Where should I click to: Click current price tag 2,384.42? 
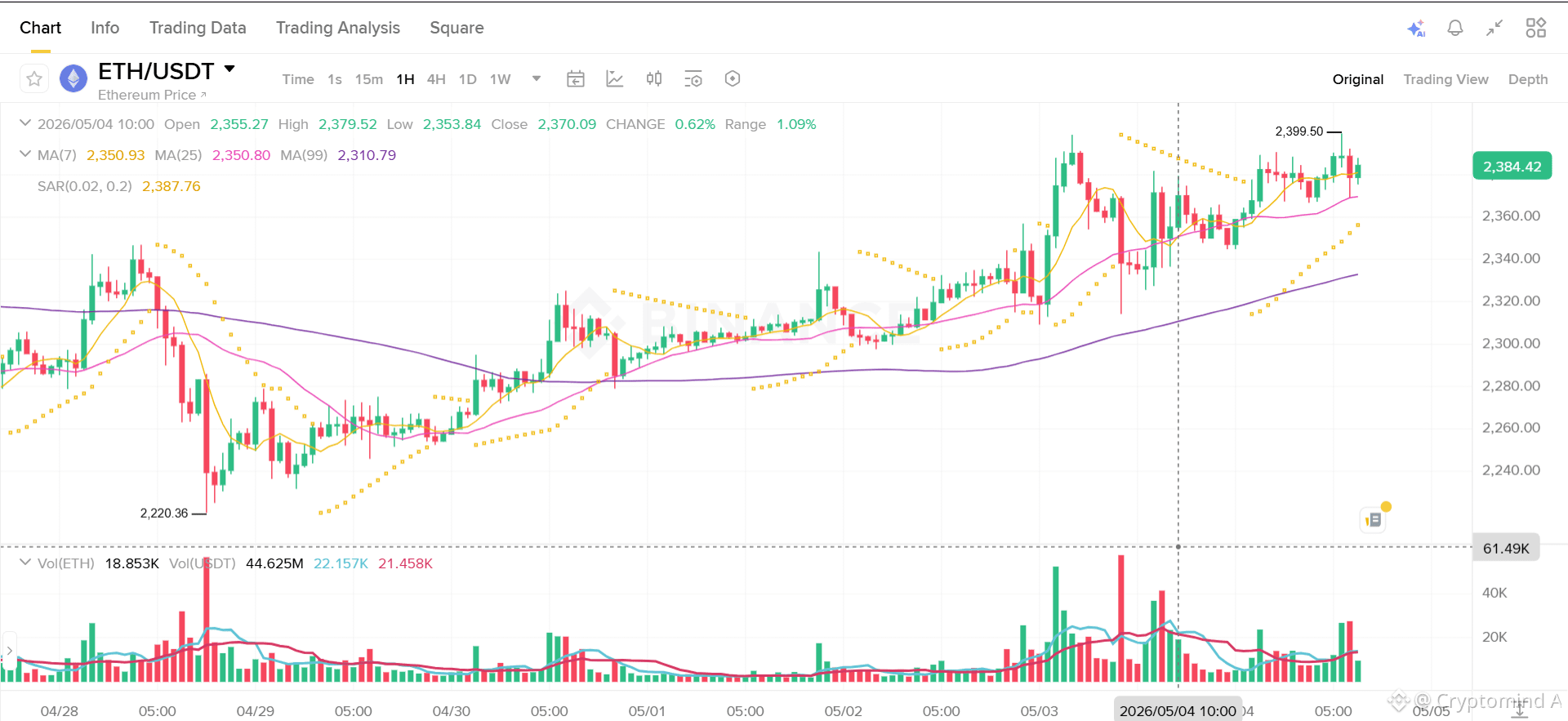tap(1512, 167)
